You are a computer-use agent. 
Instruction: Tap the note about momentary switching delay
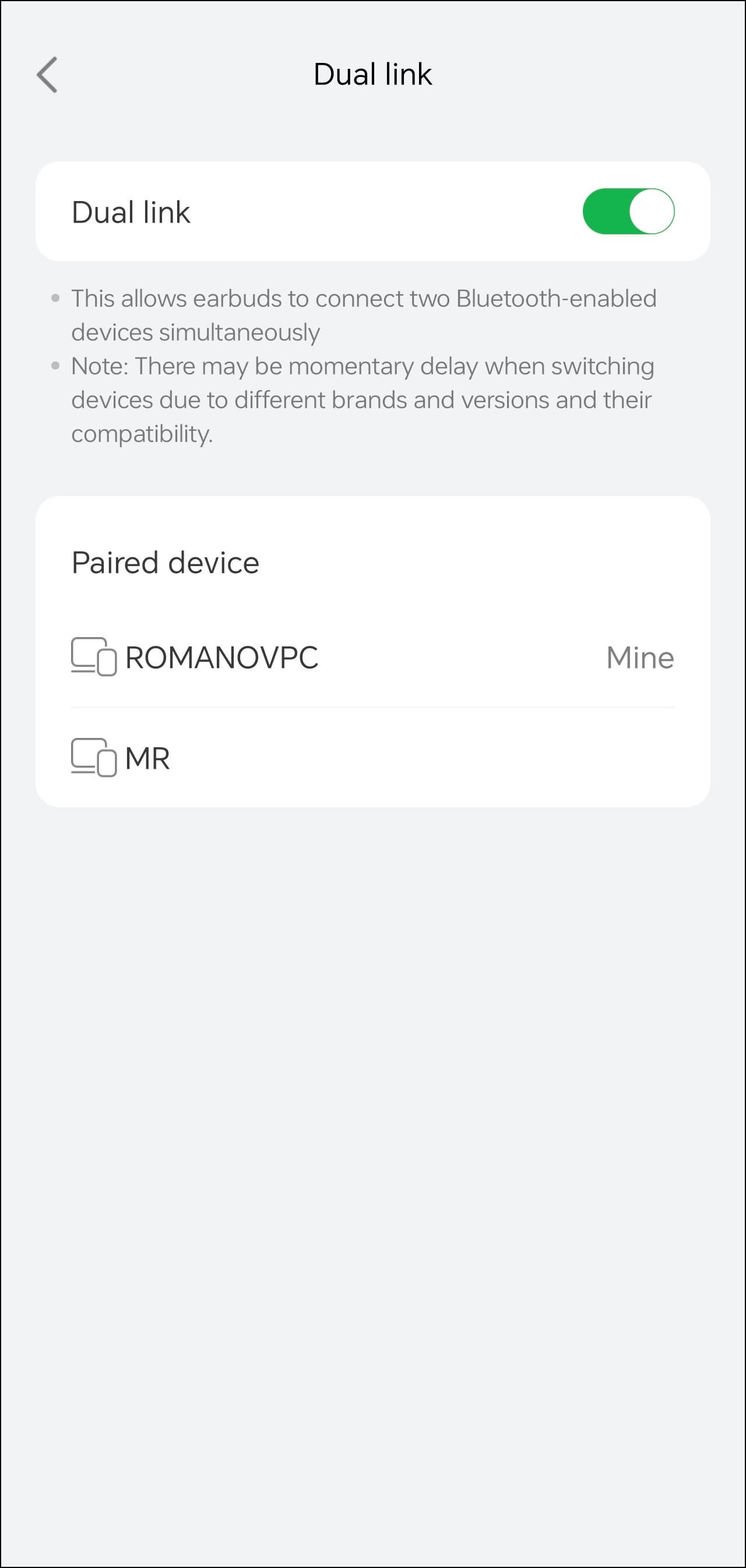pos(362,399)
